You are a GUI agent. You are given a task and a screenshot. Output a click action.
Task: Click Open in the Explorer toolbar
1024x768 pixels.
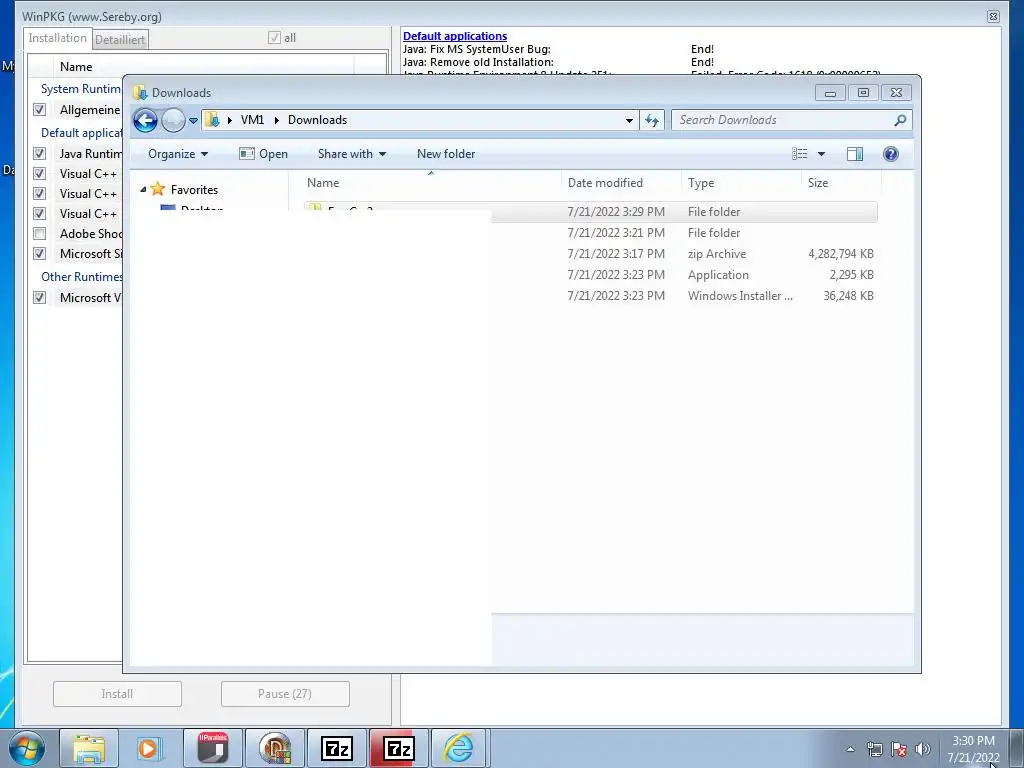coord(263,154)
